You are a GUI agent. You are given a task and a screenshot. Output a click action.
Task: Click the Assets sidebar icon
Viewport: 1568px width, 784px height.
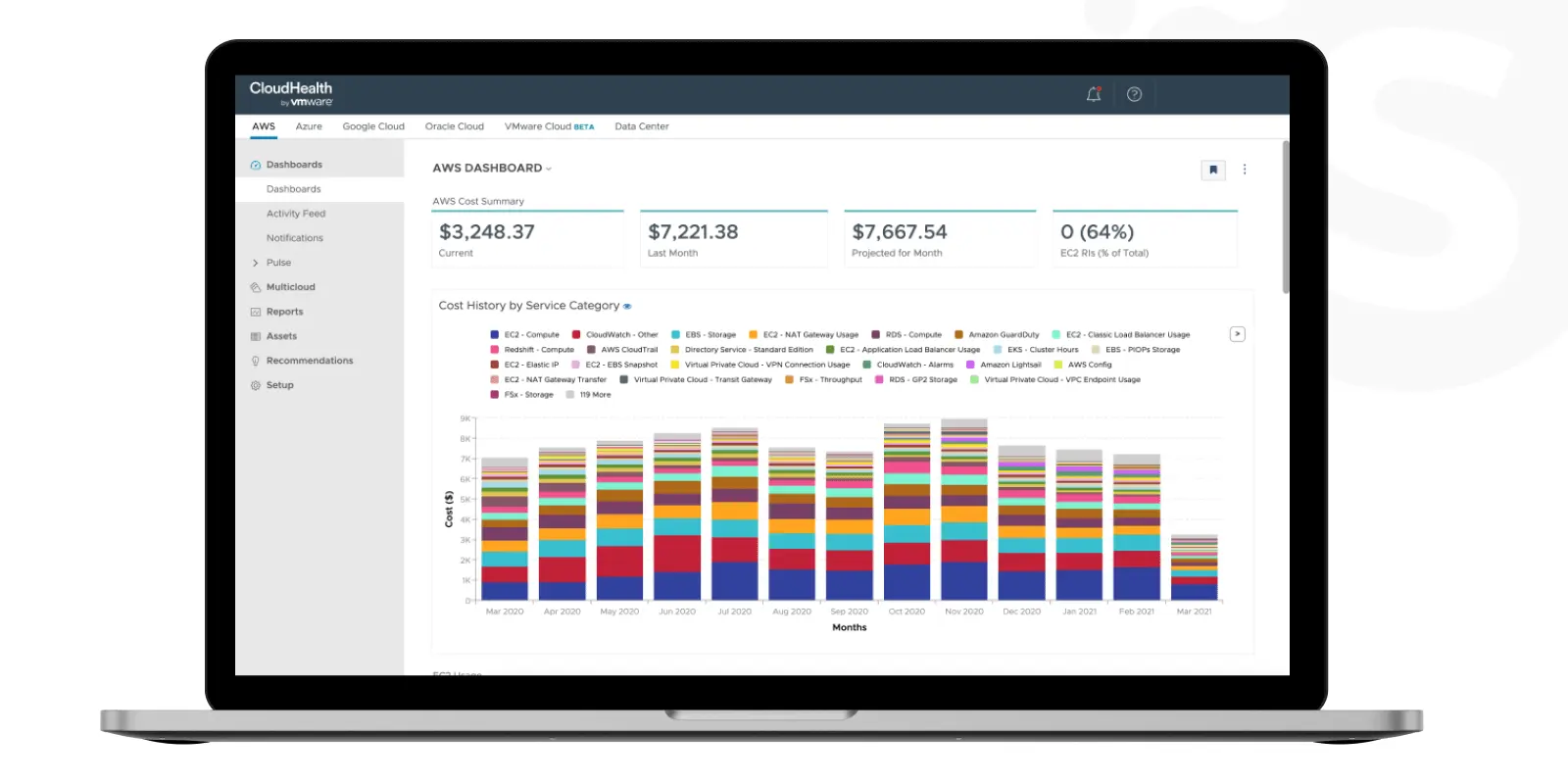point(256,336)
